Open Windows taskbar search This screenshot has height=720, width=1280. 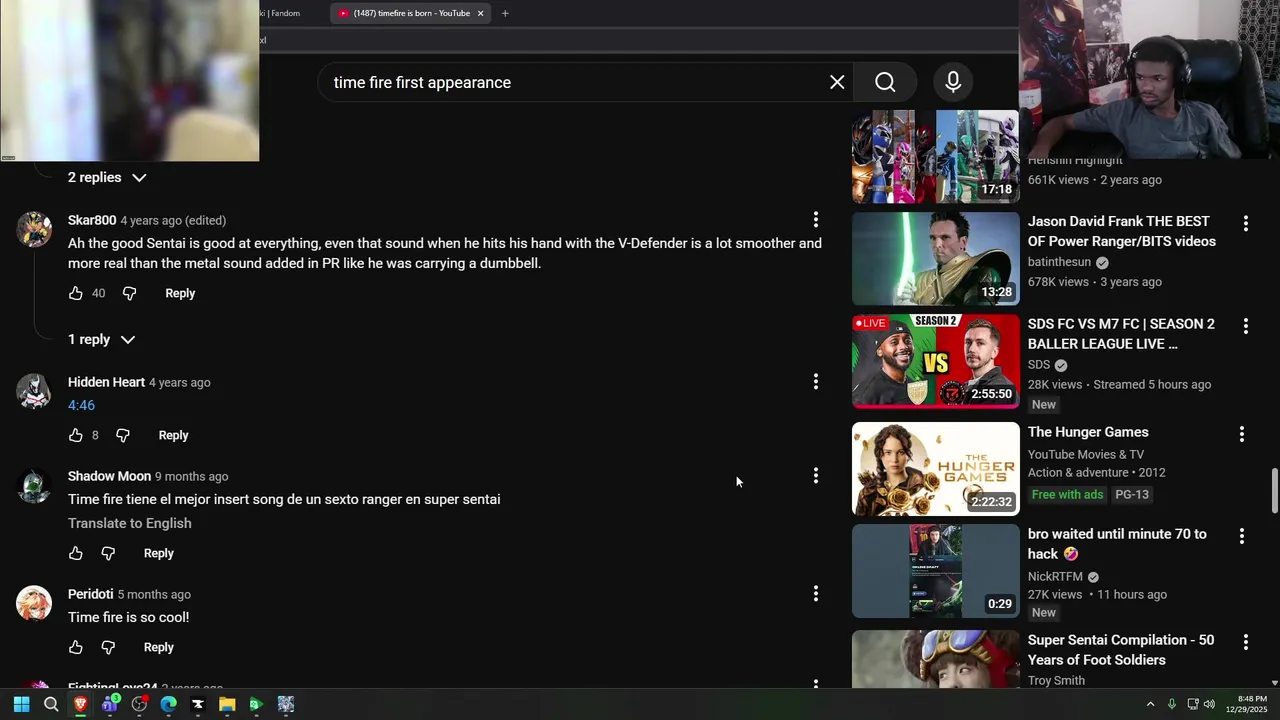tap(51, 704)
